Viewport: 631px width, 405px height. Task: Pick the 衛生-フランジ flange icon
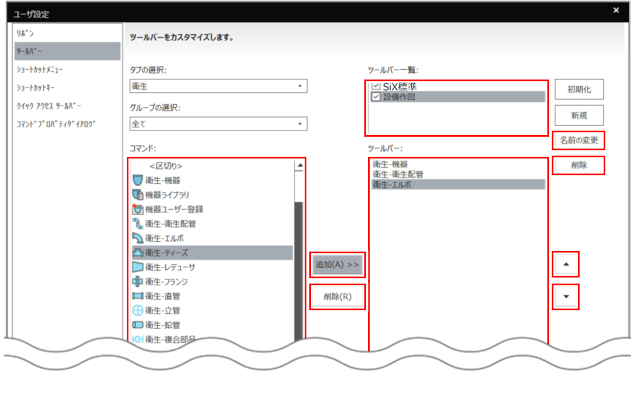138,282
